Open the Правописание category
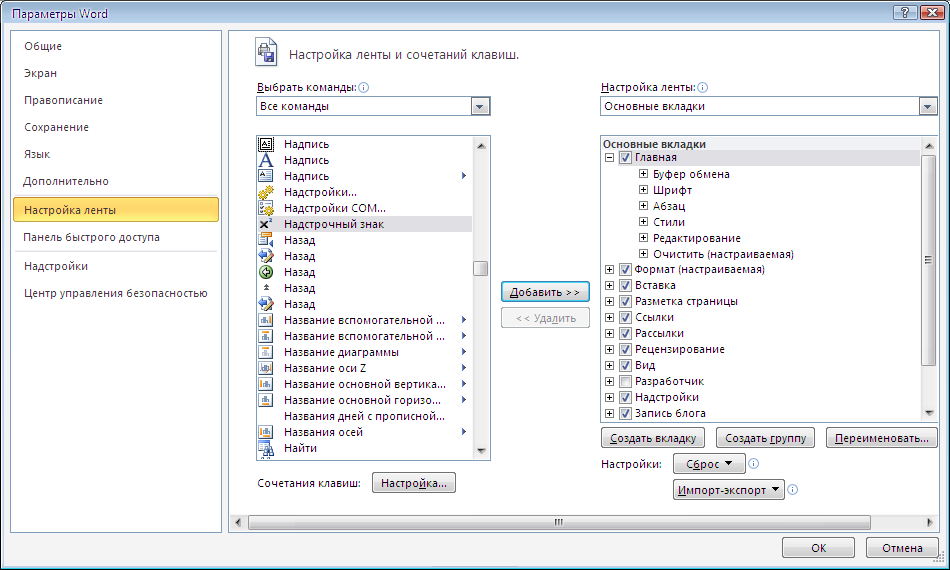Viewport: 950px width, 570px height. point(63,101)
